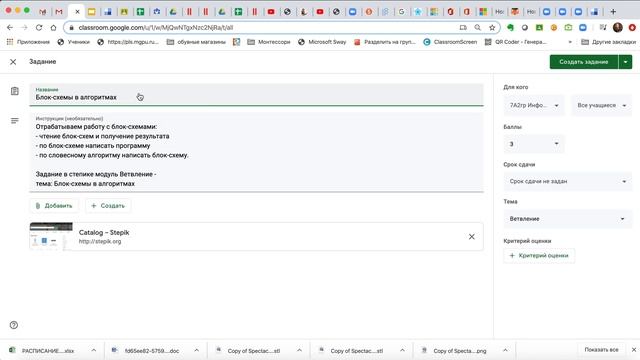The height and width of the screenshot is (360, 640).
Task: Open the Другие закладки folder
Action: coord(608,42)
